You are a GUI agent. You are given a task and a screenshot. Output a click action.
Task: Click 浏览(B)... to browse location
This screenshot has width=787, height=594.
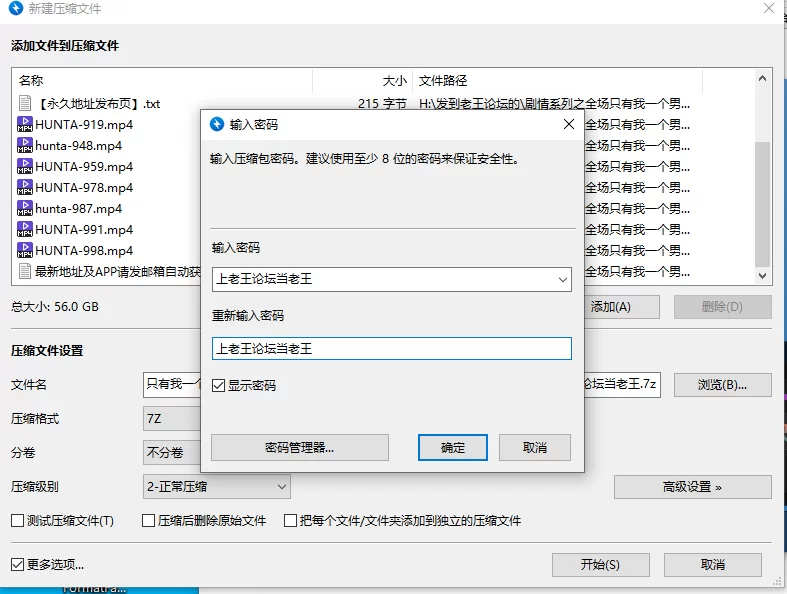(722, 385)
